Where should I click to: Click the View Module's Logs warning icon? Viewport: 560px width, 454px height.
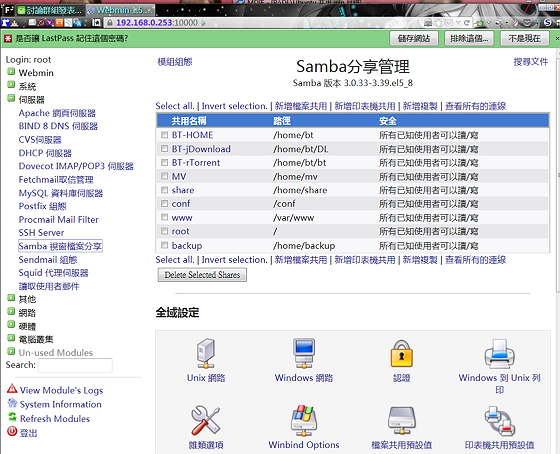[x=12, y=389]
